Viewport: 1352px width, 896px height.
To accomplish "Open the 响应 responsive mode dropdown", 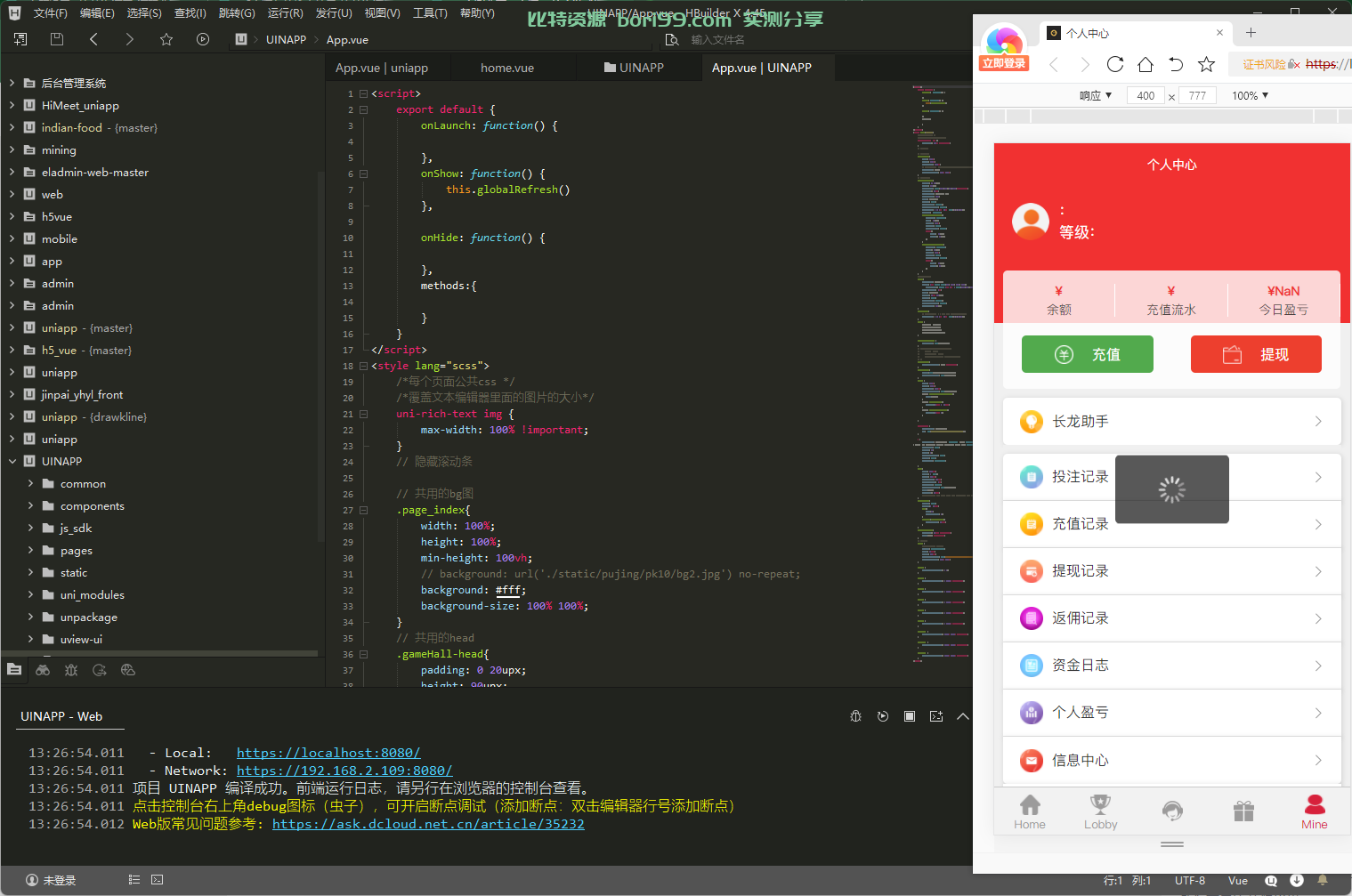I will pyautogui.click(x=1096, y=95).
